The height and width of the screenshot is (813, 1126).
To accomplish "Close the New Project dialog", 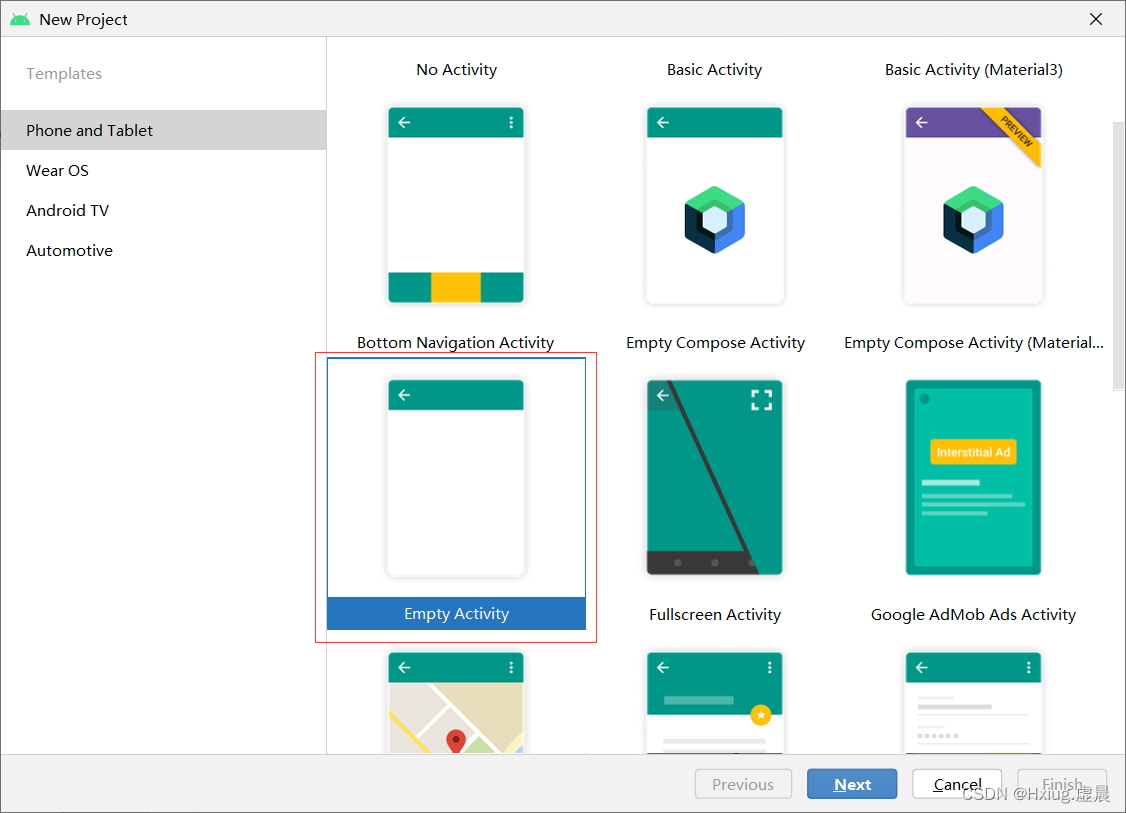I will [1096, 19].
